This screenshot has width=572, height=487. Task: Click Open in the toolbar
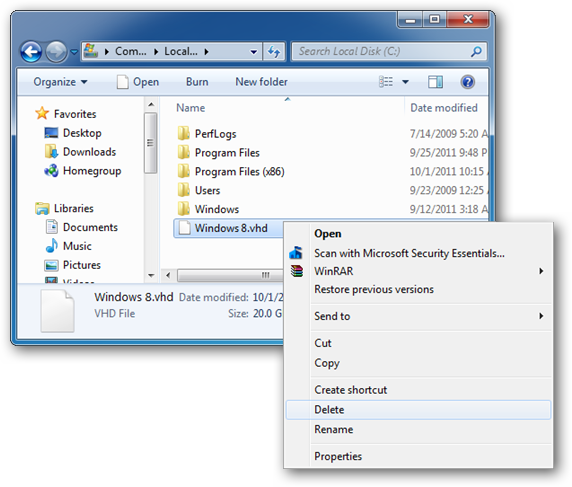tap(138, 82)
